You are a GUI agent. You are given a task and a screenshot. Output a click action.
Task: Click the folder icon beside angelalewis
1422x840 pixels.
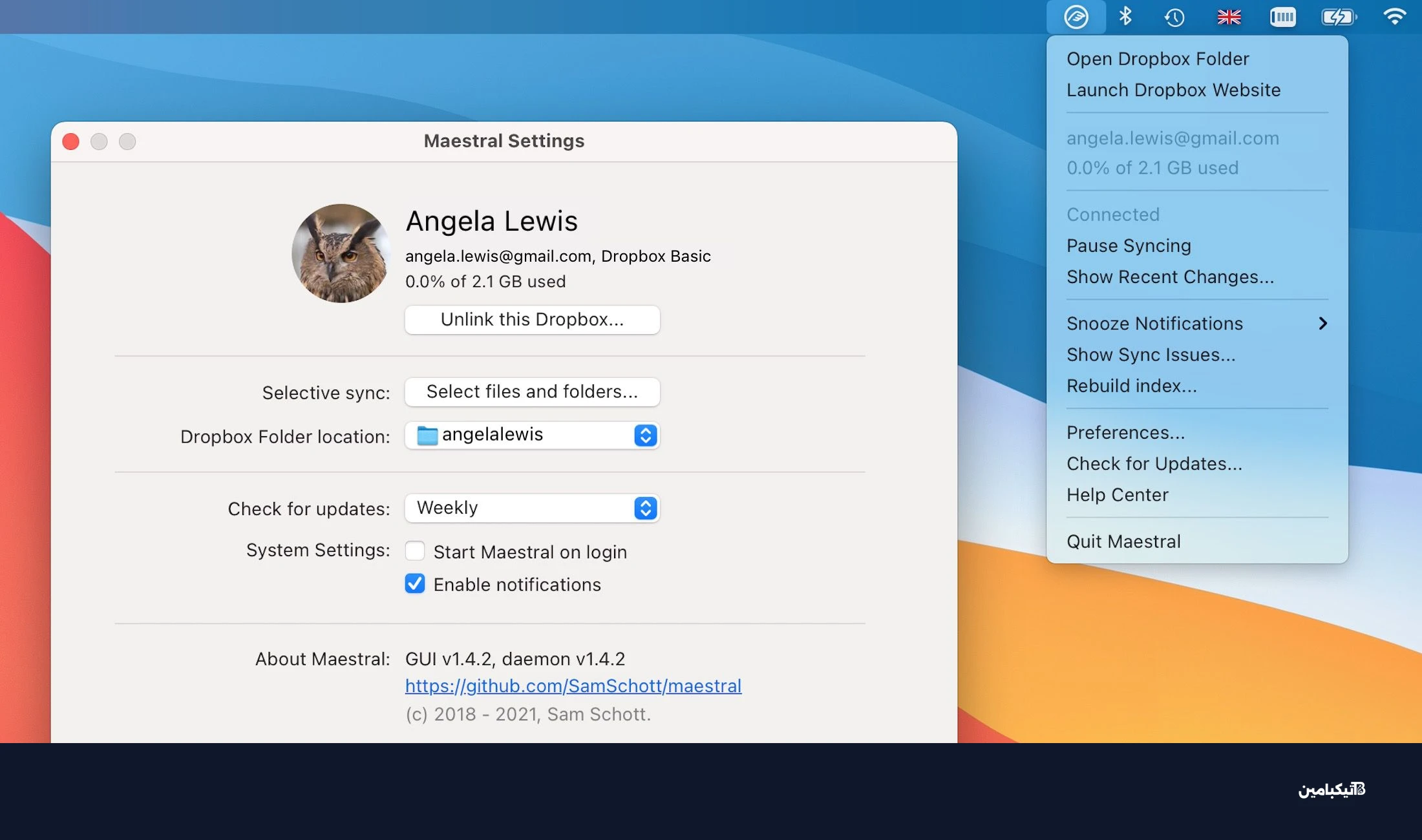click(x=427, y=436)
